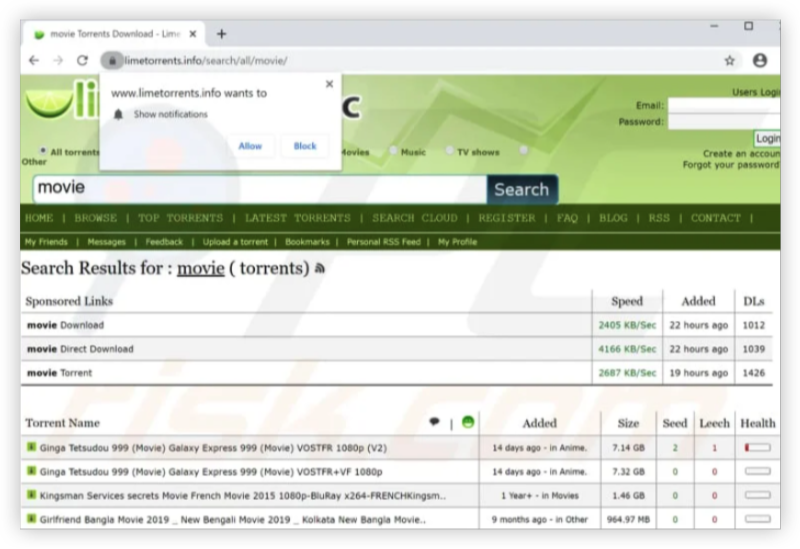Open Personal RSS Feed link
Screen dimensions: 800x549
pyautogui.click(x=384, y=242)
